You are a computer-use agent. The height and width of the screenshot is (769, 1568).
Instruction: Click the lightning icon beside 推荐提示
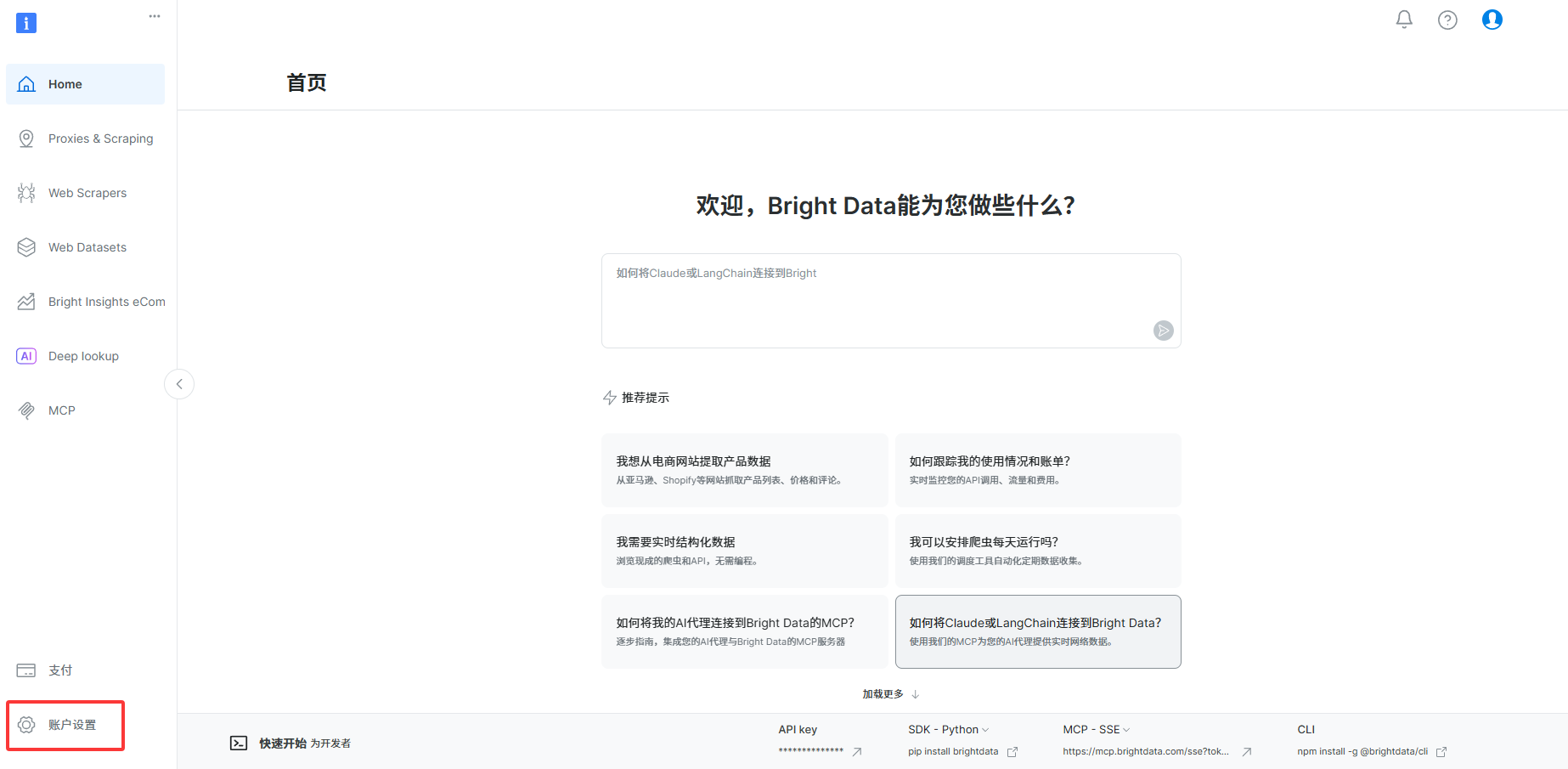pyautogui.click(x=610, y=398)
